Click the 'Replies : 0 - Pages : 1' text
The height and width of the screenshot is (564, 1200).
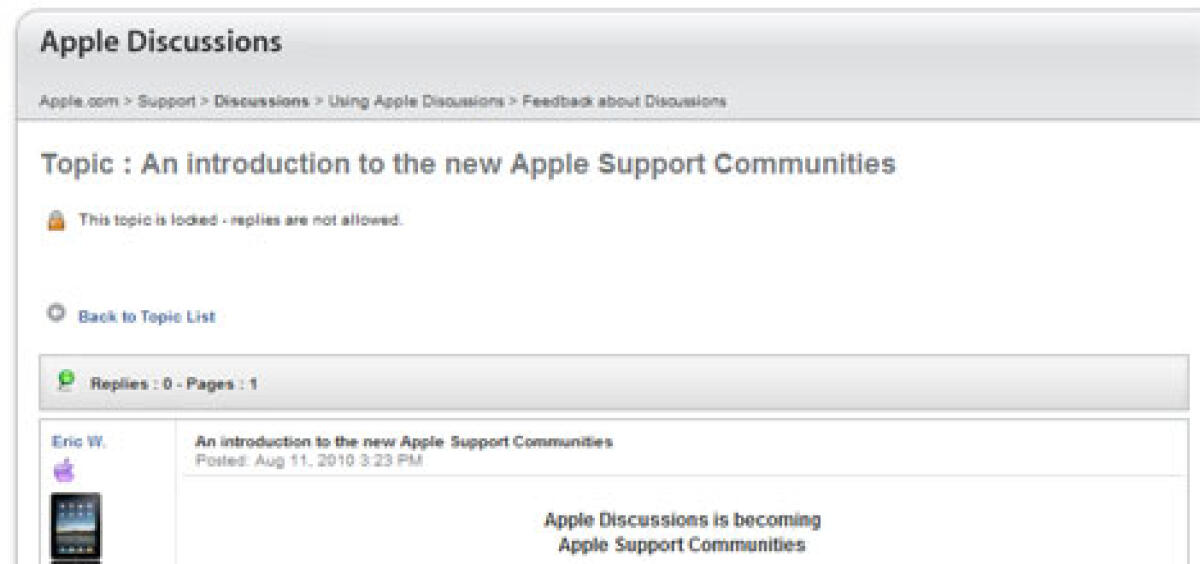pos(174,384)
